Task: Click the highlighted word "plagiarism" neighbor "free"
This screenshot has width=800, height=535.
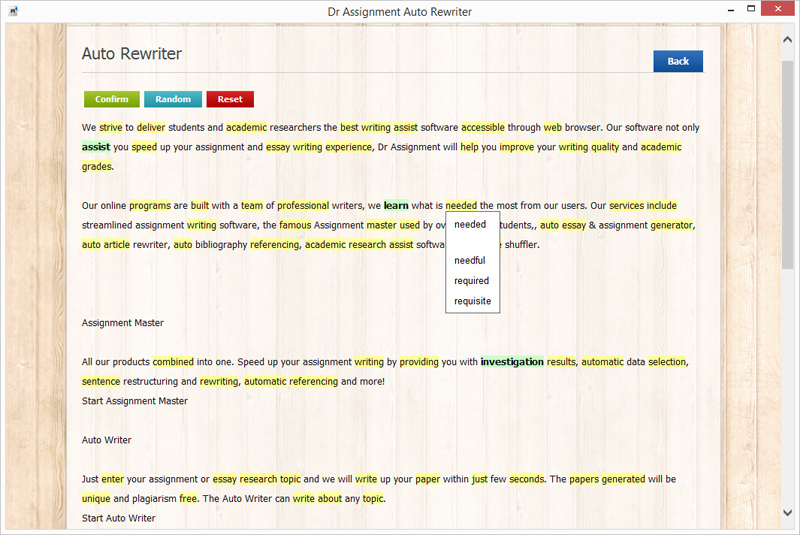Action: (x=188, y=499)
